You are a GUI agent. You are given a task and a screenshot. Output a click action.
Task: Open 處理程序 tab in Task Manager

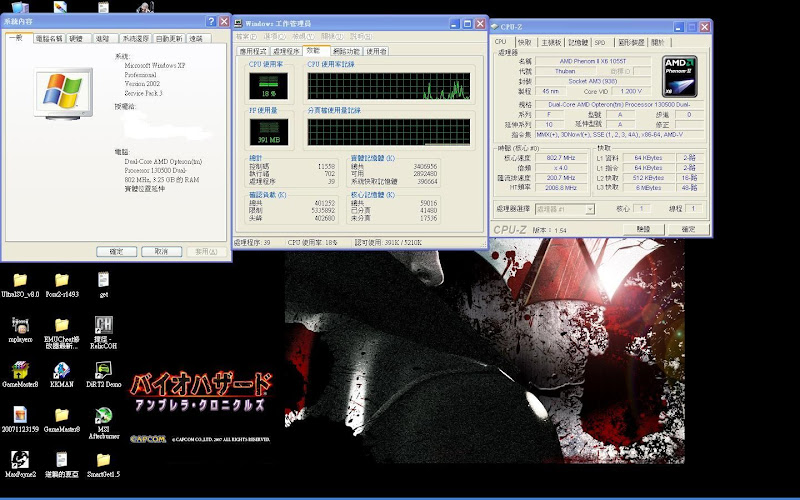point(286,52)
